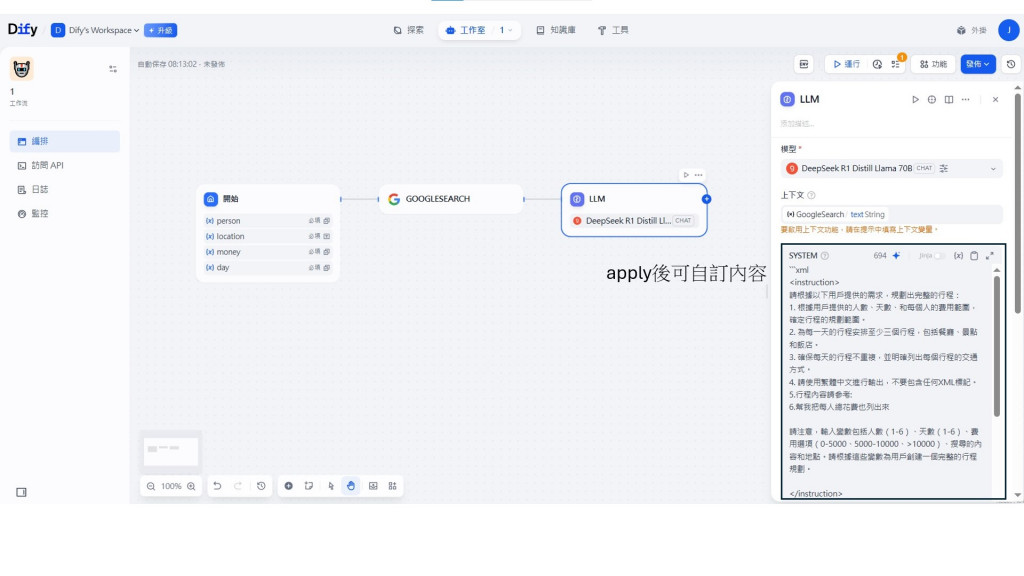Zoom in the canvas

click(191, 487)
